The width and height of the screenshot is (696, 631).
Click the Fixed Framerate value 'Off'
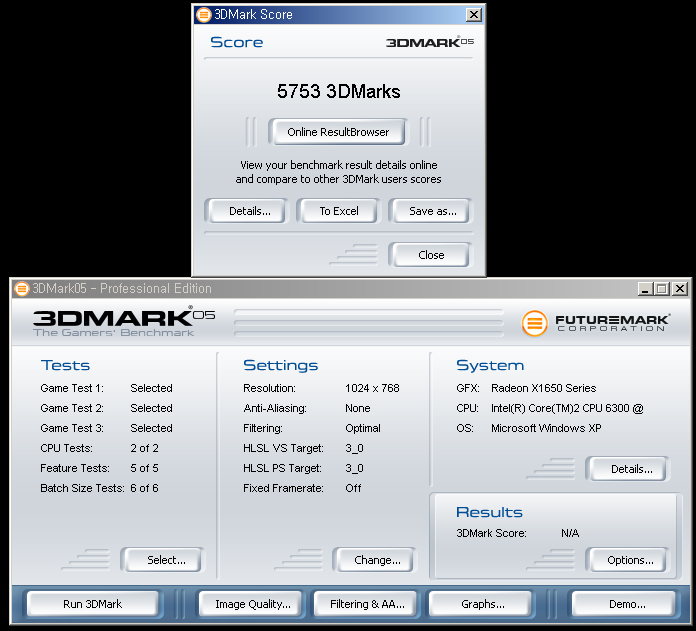[353, 488]
